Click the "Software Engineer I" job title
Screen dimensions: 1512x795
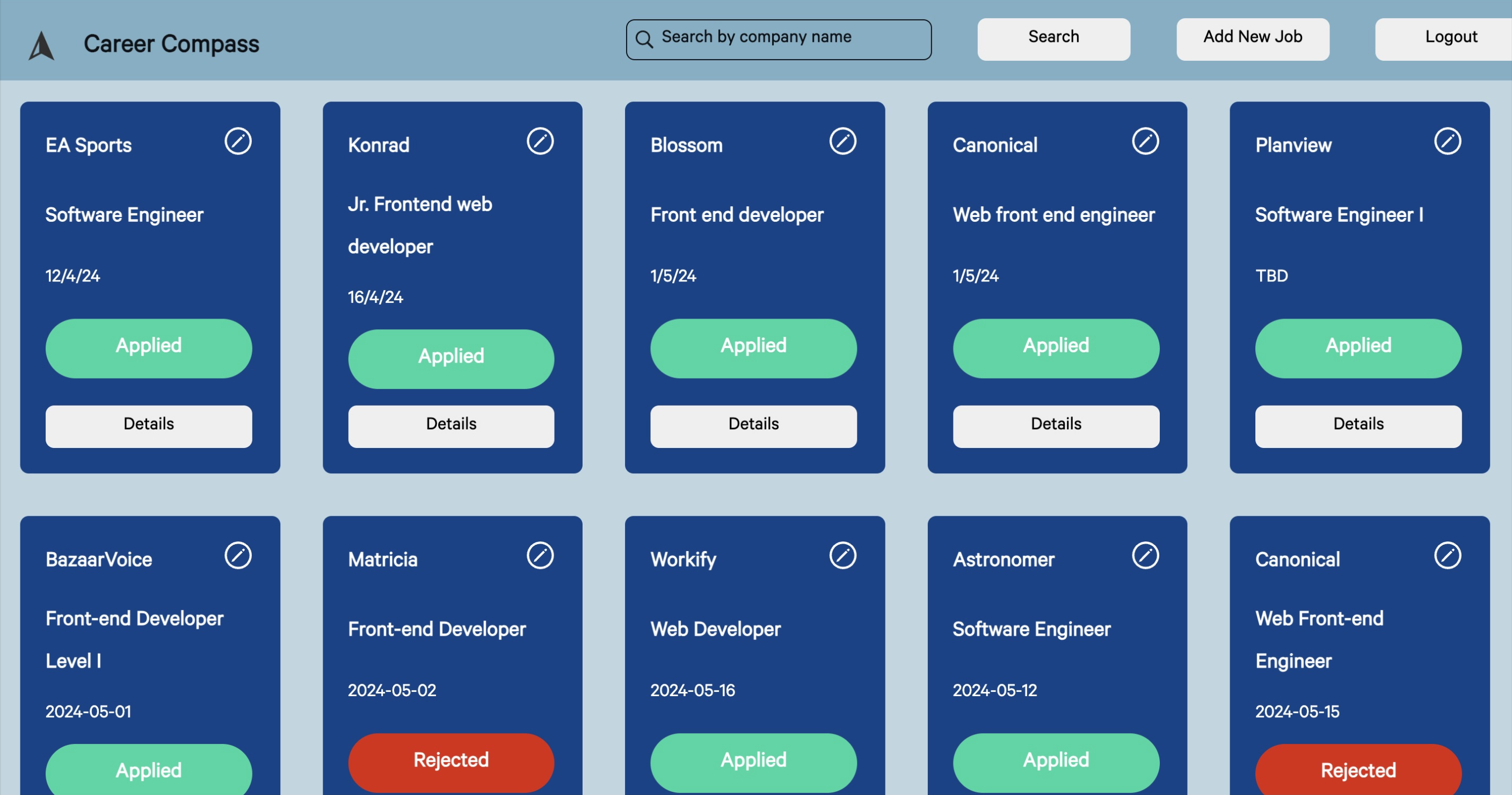[1339, 215]
